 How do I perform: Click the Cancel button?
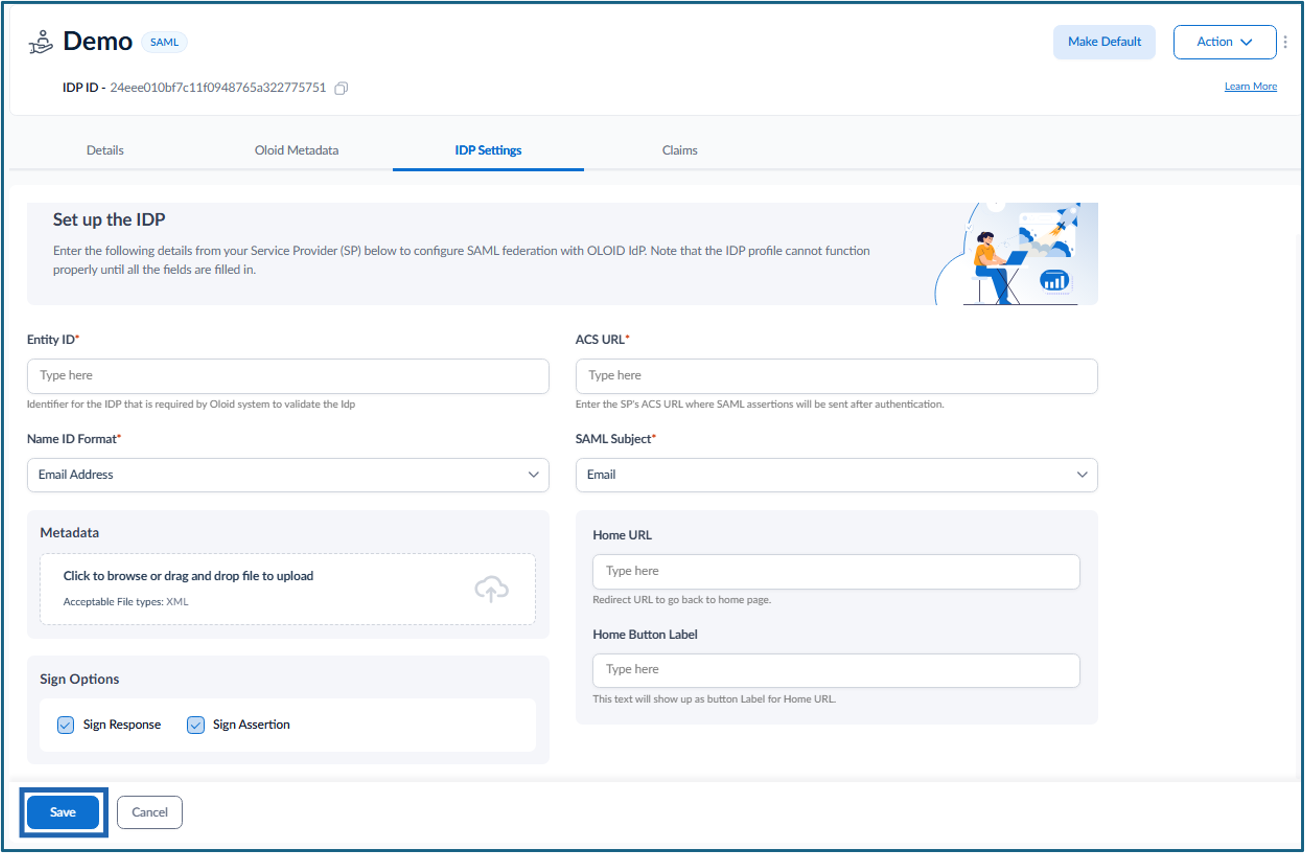tap(150, 812)
